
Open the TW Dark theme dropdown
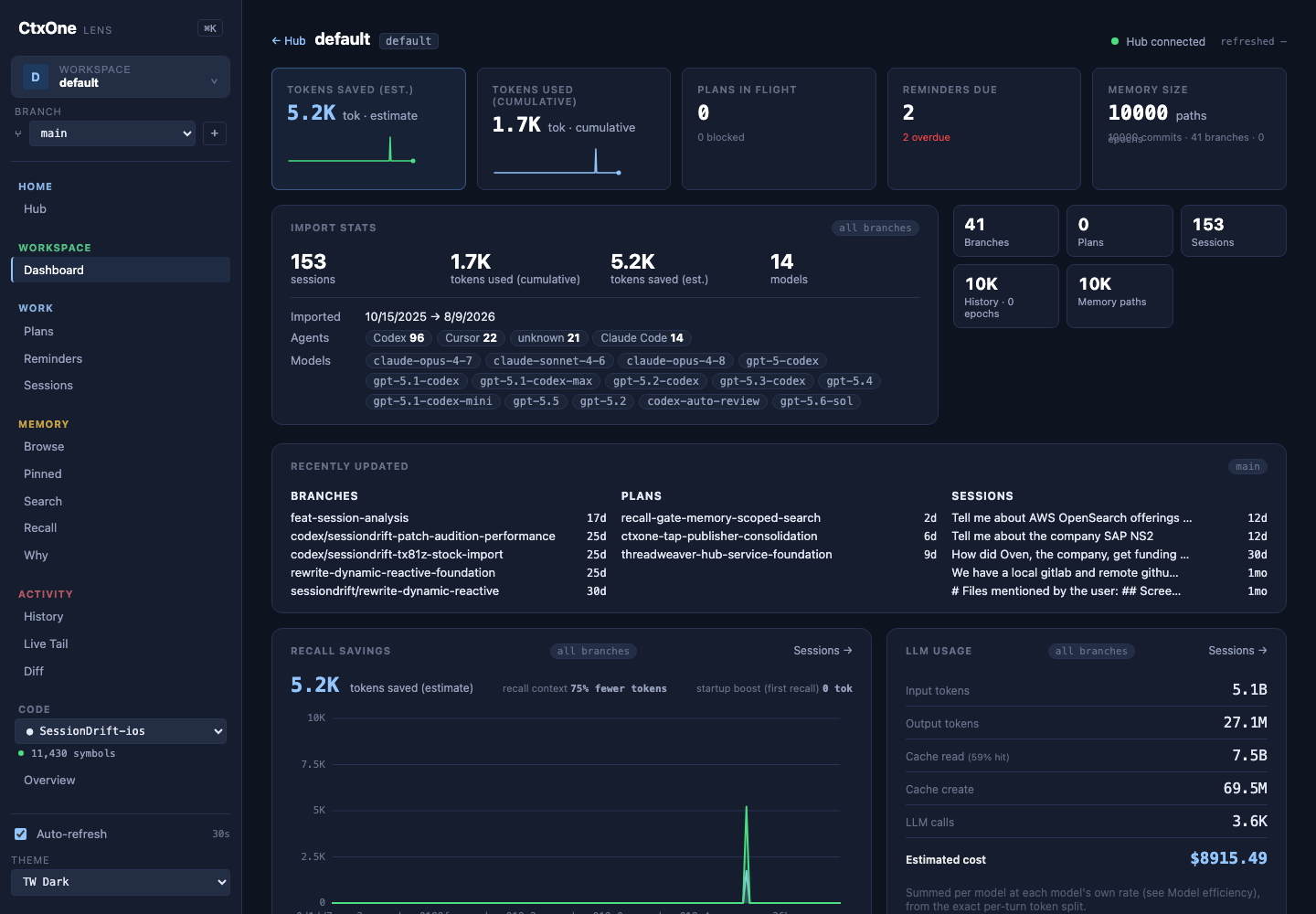[121, 882]
